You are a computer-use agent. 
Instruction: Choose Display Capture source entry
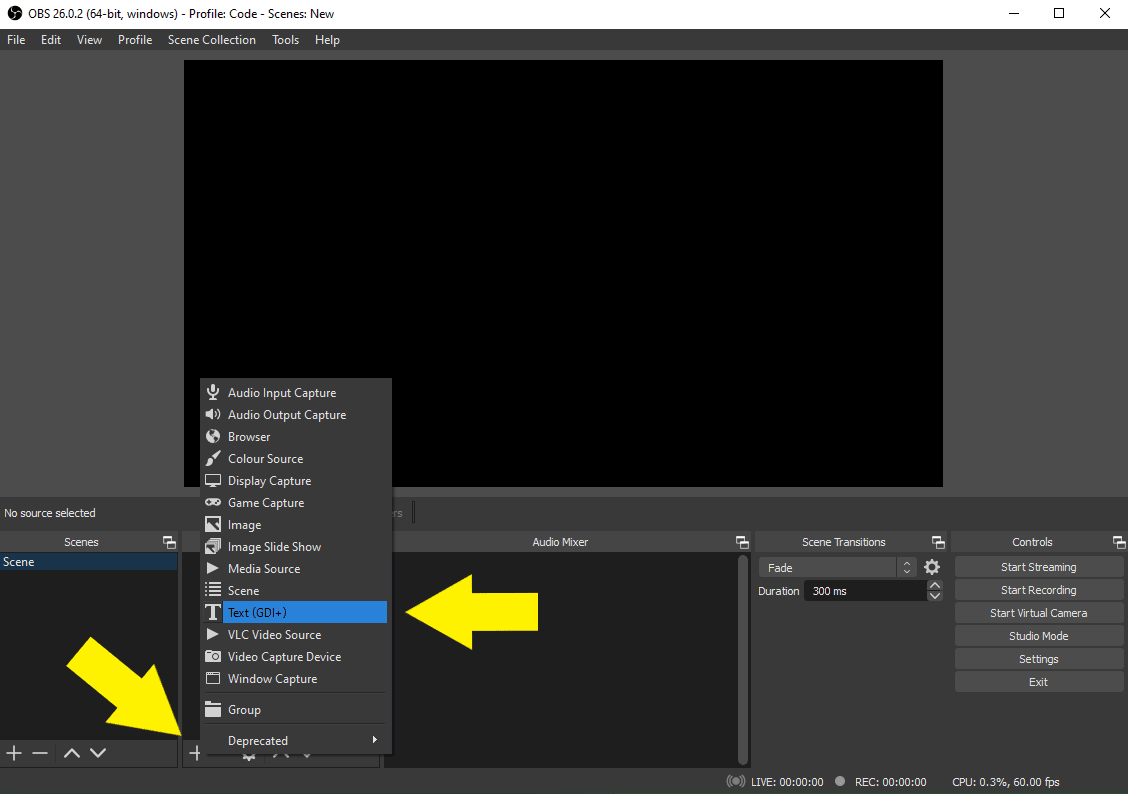pos(296,480)
